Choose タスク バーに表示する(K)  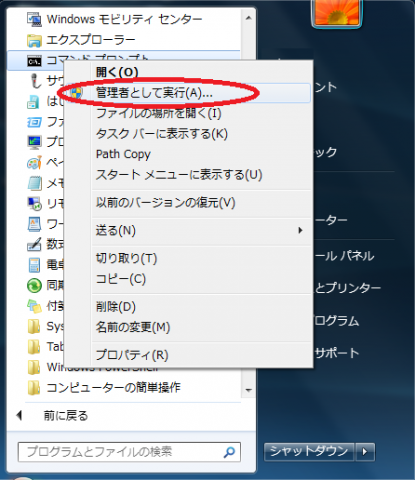pyautogui.click(x=162, y=134)
